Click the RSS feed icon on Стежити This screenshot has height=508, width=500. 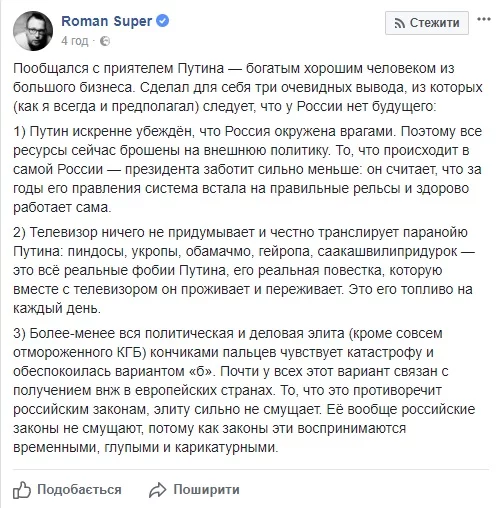pyautogui.click(x=400, y=23)
